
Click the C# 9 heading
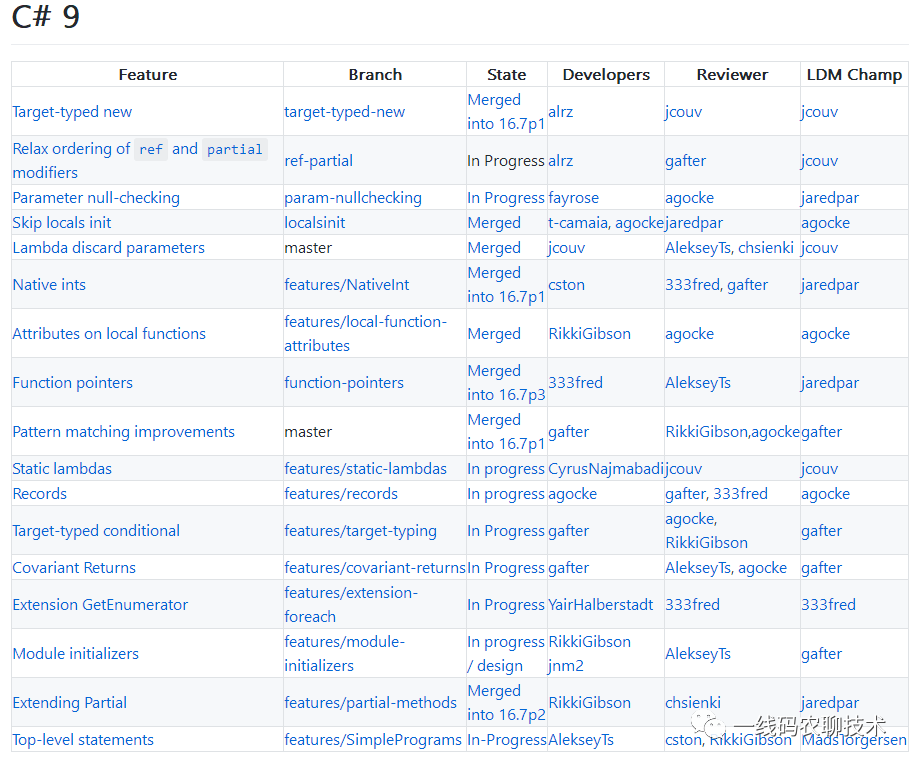[46, 16]
